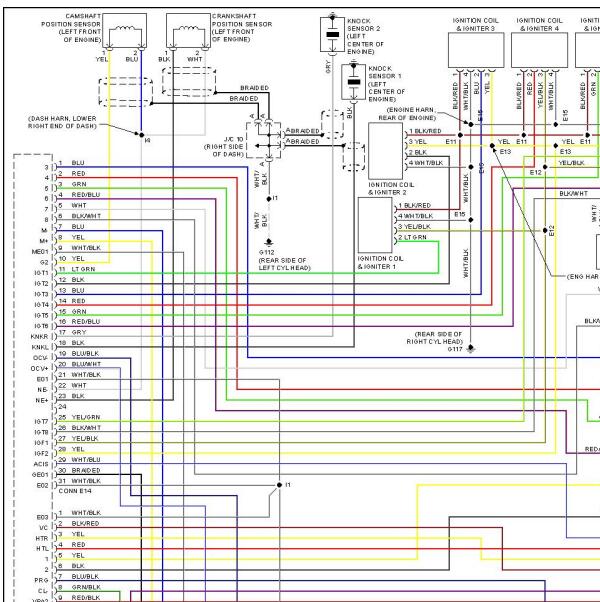The width and height of the screenshot is (600, 602).
Task: Click the Ignition Coil & Igniter 4 box
Action: 539,50
